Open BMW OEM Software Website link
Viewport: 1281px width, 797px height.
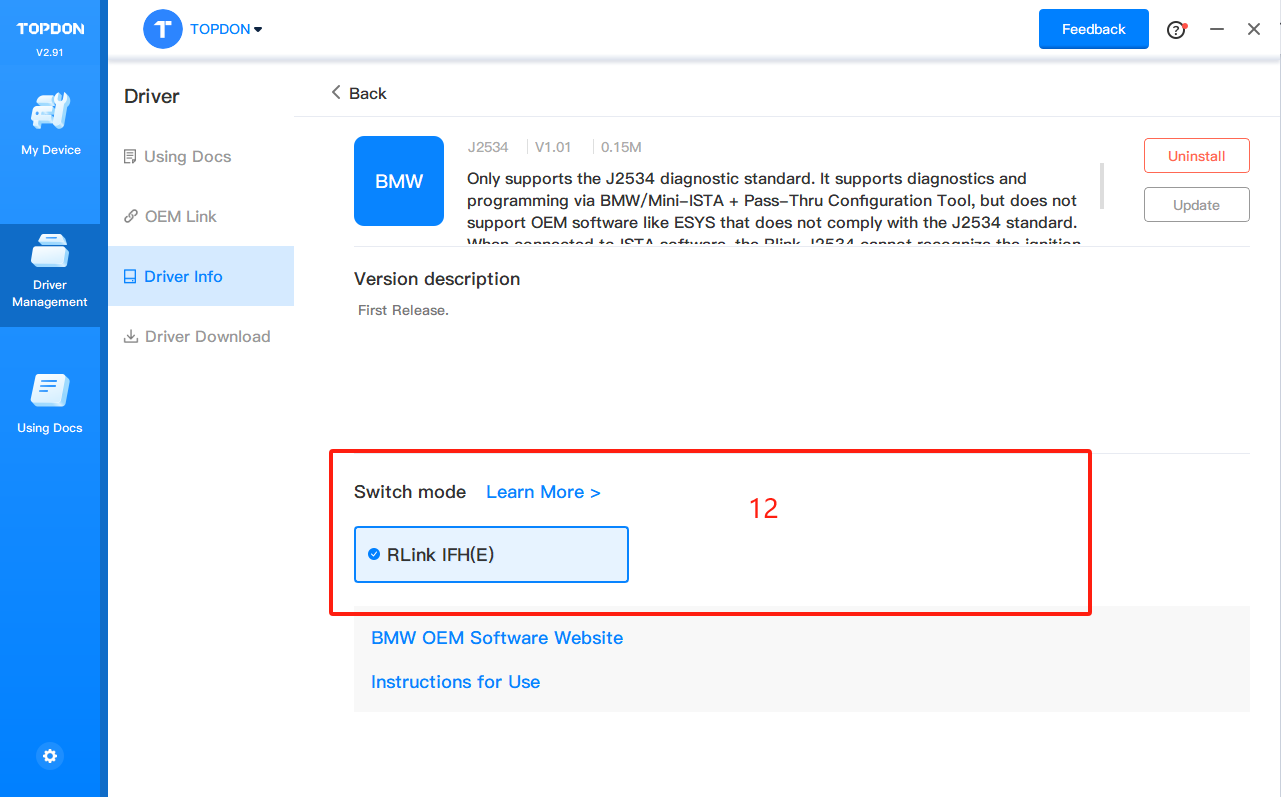click(x=497, y=638)
